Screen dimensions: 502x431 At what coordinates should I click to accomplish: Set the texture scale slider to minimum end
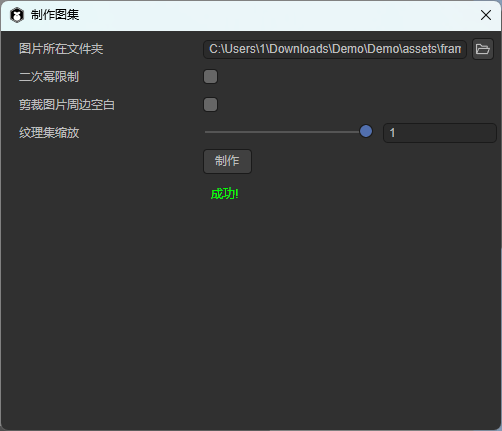pos(206,132)
